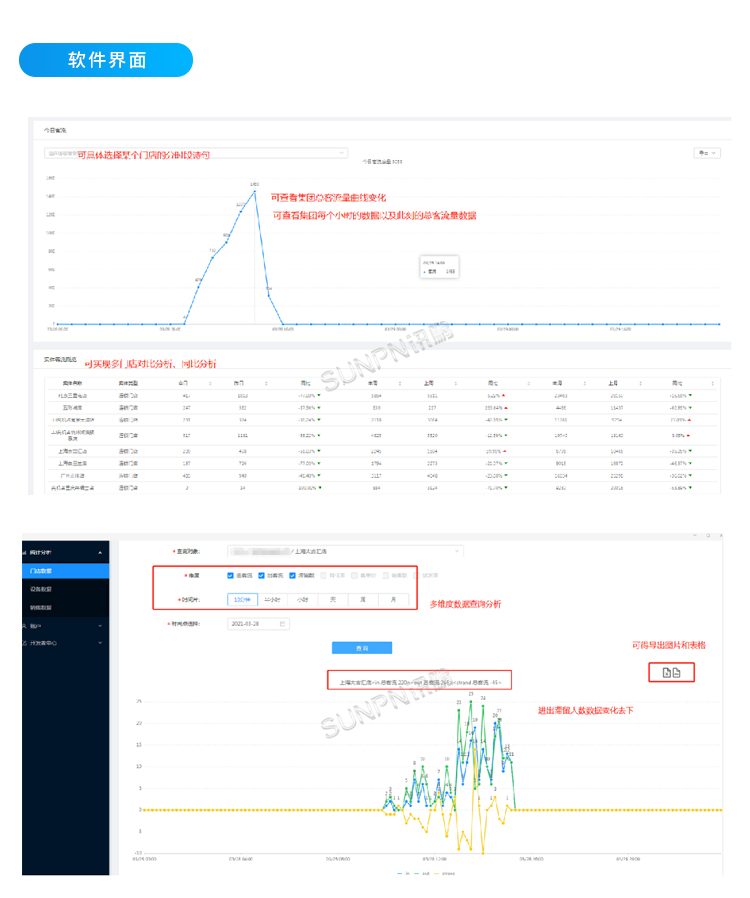Toggle the 出客流 checkbox
Screen dimensions: 750x898
[x=262, y=576]
